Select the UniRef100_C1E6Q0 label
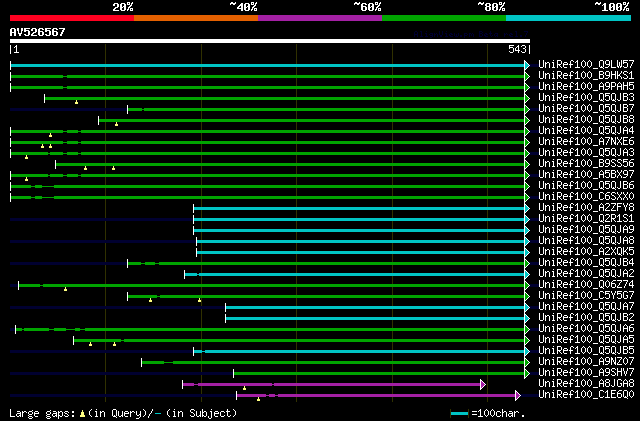The width and height of the screenshot is (640, 421). tap(586, 395)
